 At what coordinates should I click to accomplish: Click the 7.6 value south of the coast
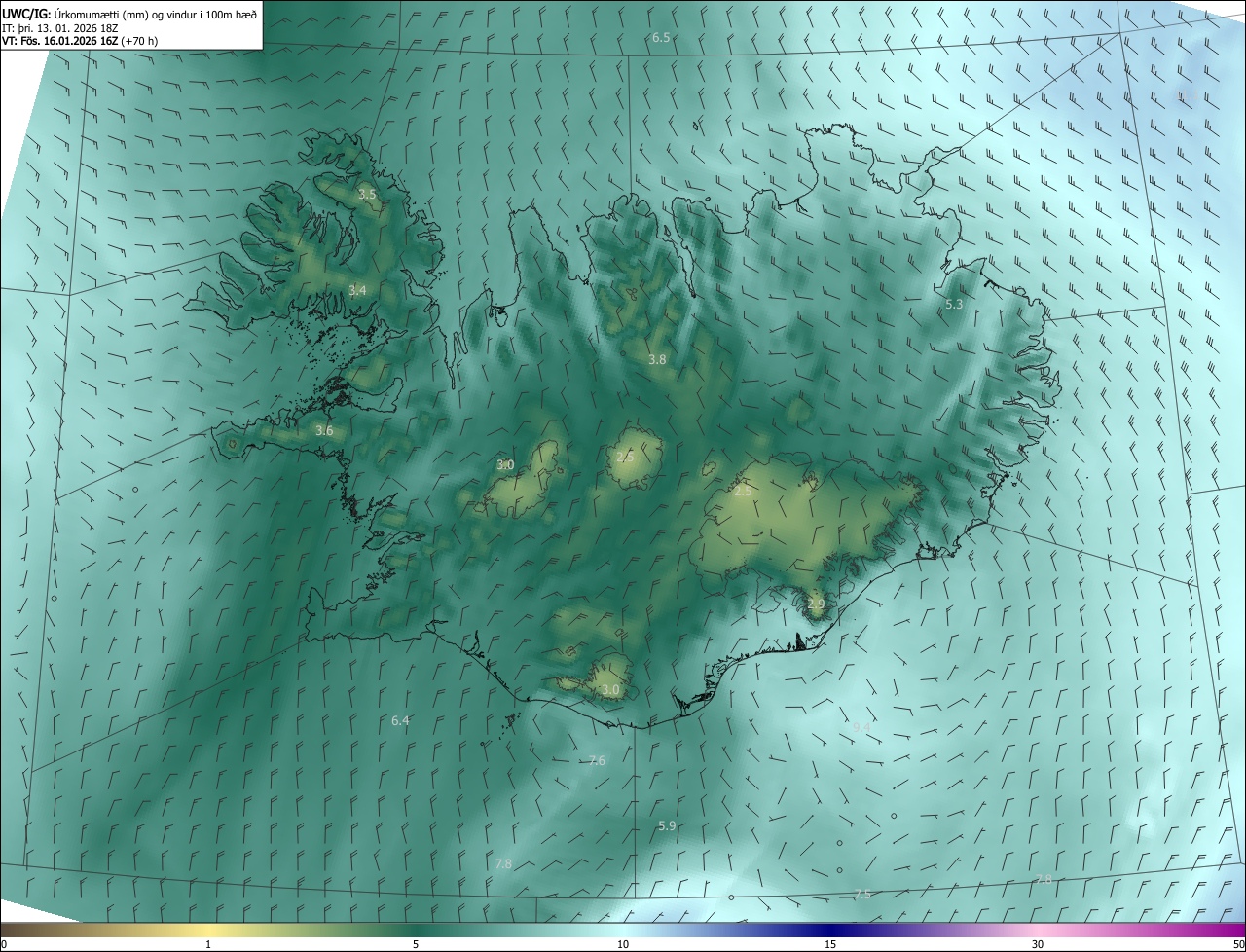pyautogui.click(x=598, y=761)
